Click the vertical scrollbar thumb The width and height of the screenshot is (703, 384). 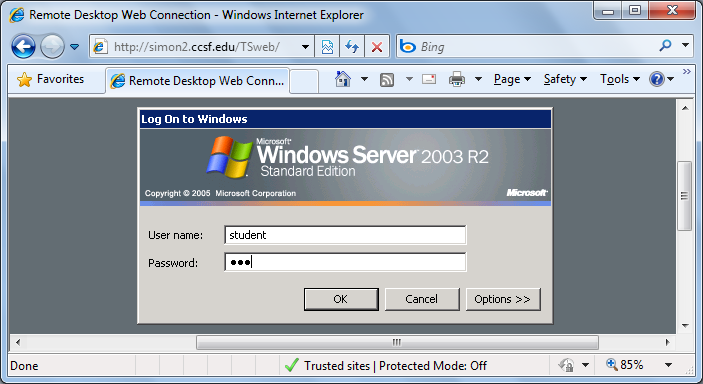pos(684,196)
